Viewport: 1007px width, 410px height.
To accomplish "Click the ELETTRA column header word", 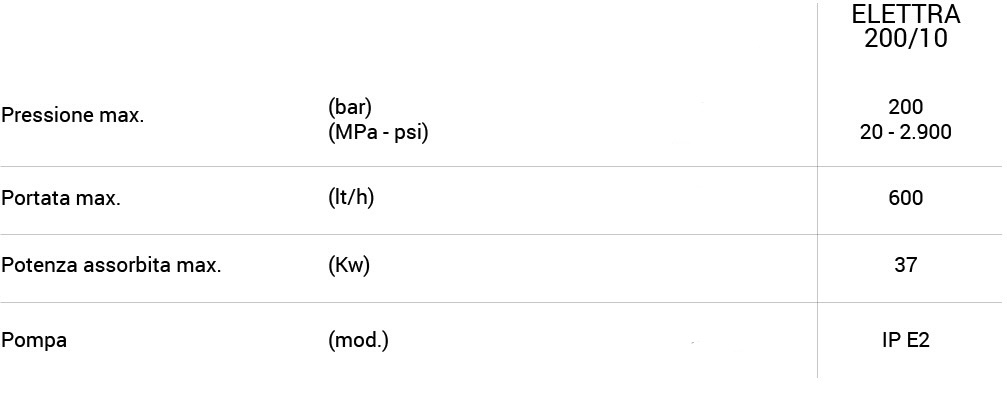I will (905, 16).
